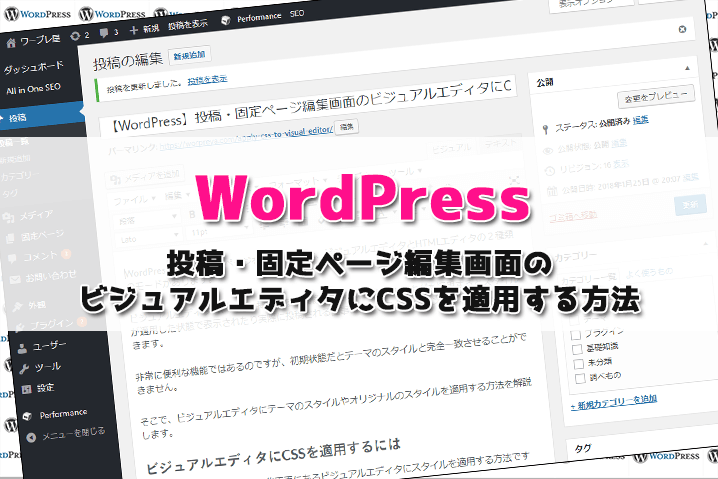Open 外観 in the sidebar

(x=29, y=305)
